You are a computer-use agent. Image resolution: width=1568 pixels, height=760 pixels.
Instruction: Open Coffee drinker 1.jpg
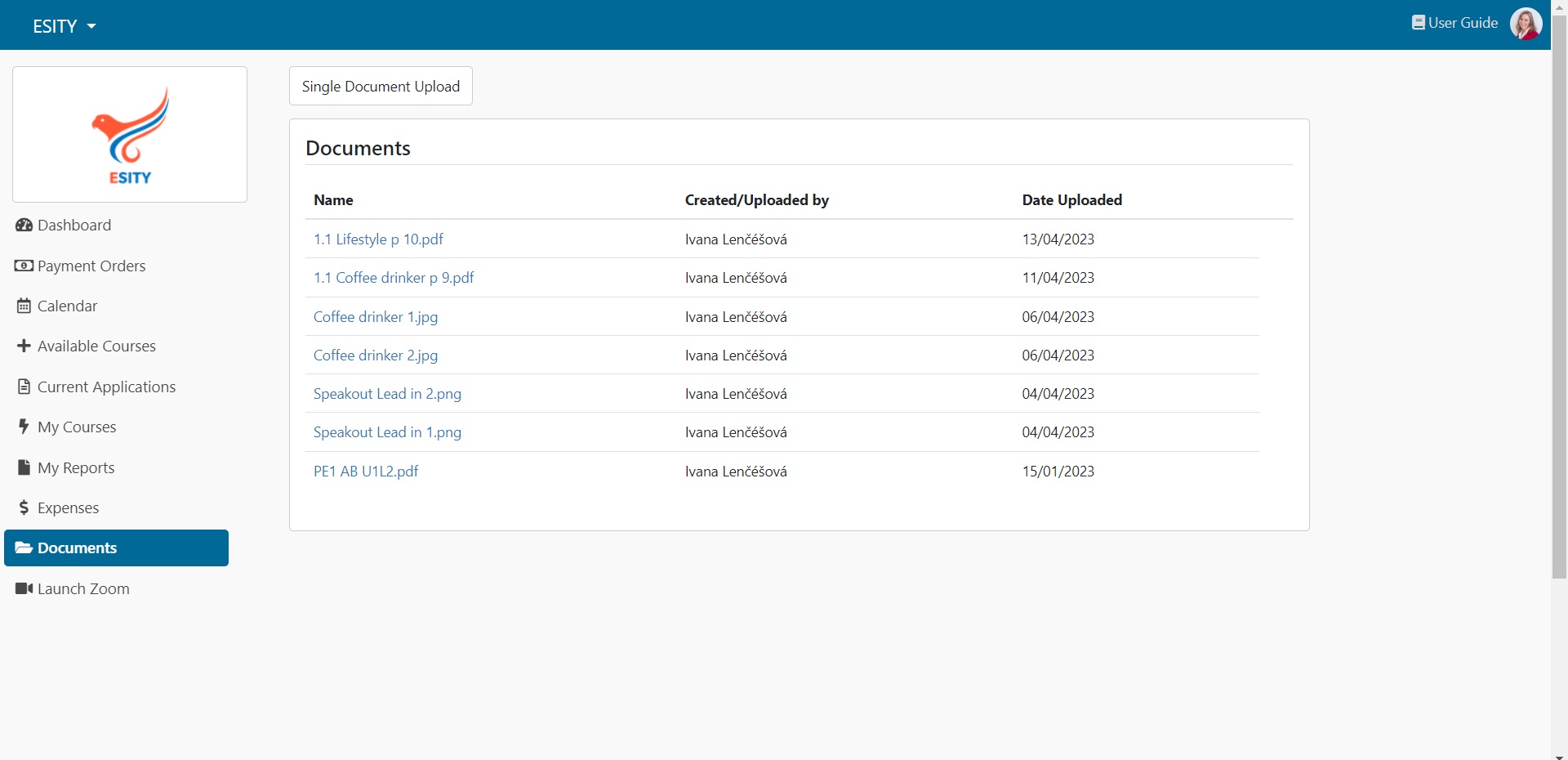coord(376,317)
